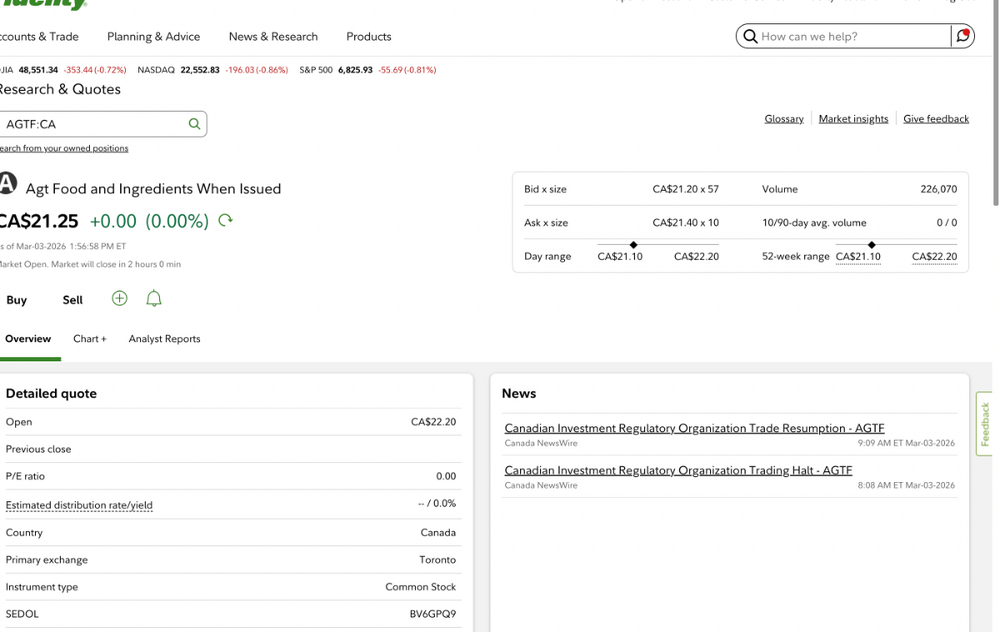Viewport: 1000px width, 632px height.
Task: Click the Country Canada value
Action: coord(438,533)
